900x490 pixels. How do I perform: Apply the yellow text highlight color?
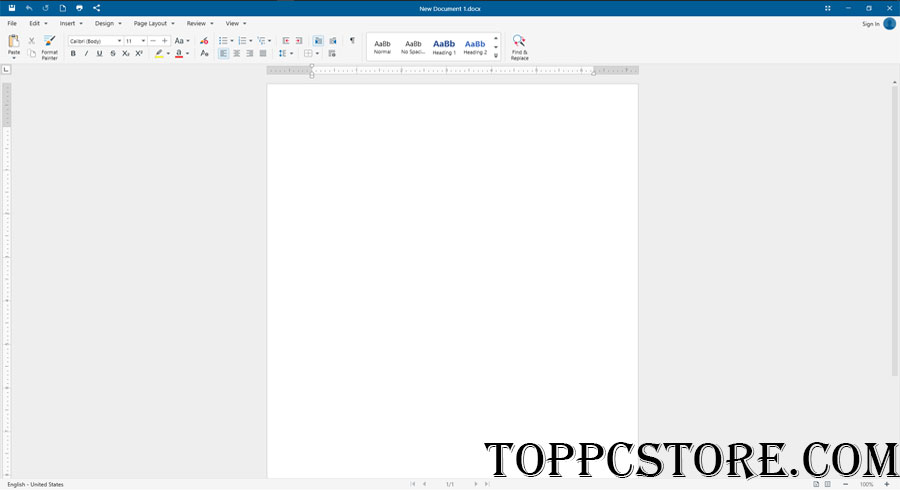[x=159, y=53]
